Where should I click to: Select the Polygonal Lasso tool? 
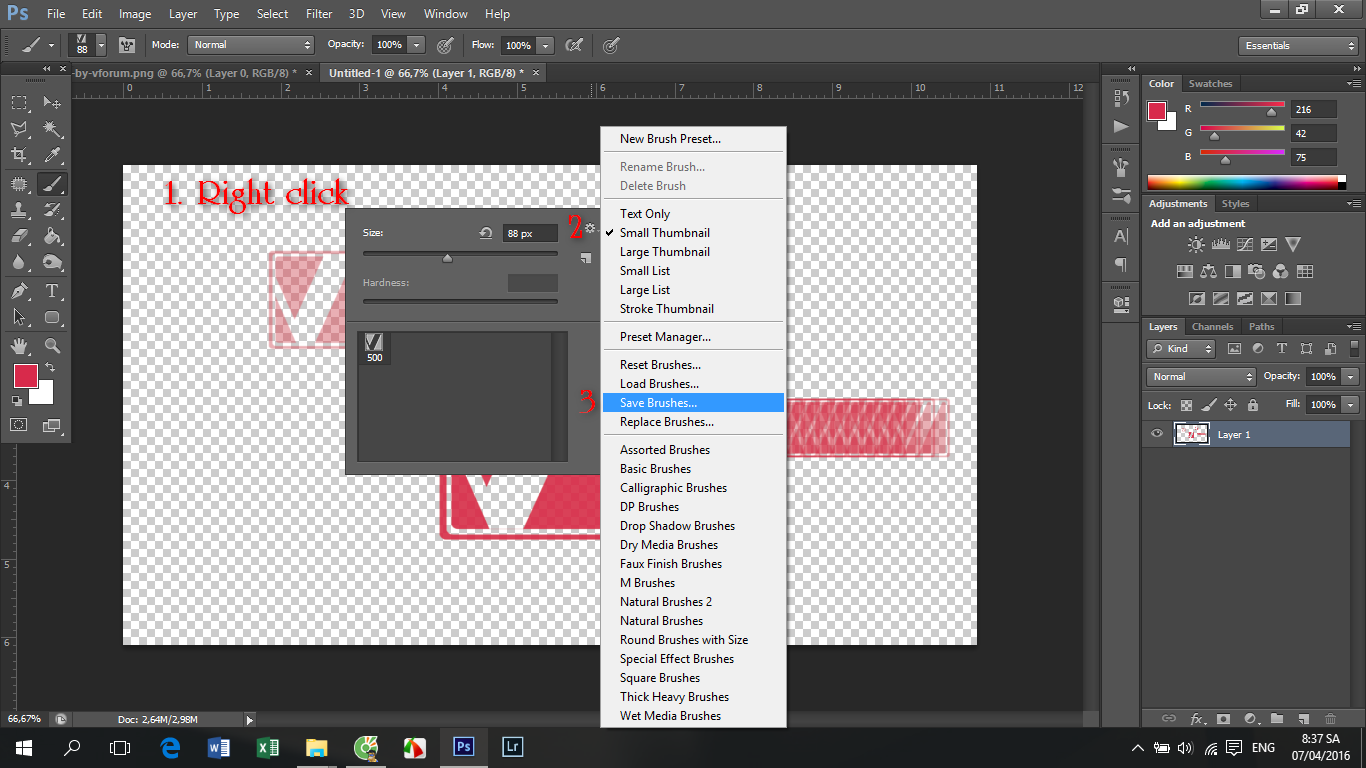pyautogui.click(x=19, y=129)
